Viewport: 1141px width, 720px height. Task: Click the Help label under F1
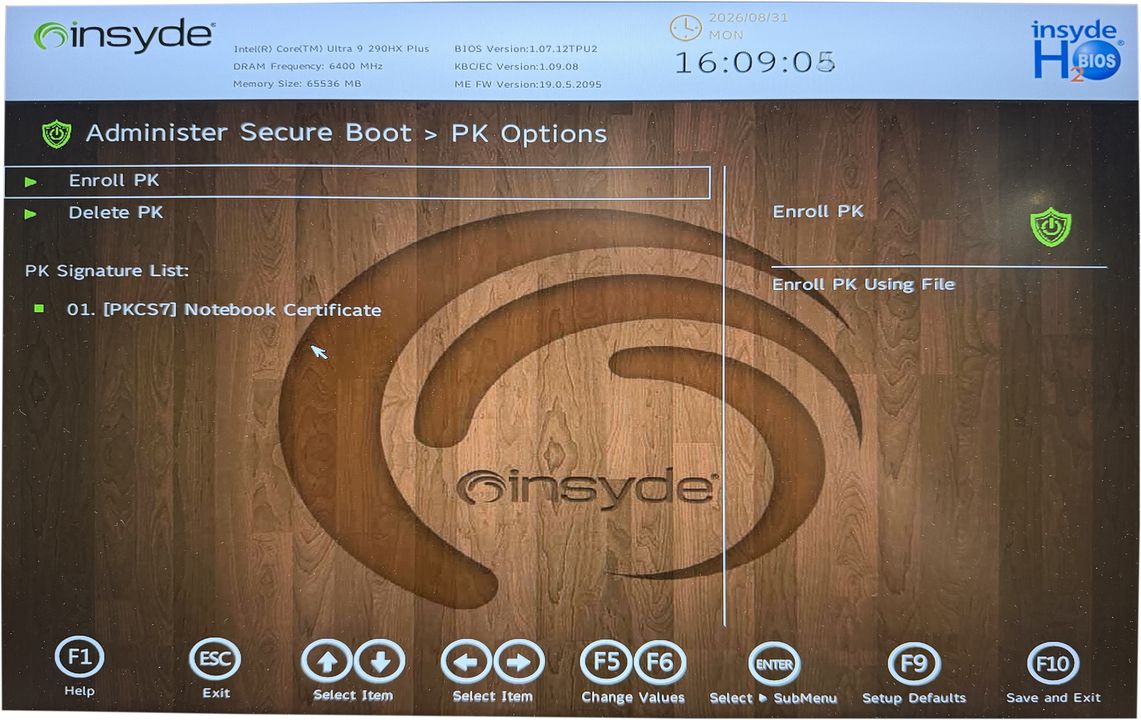point(79,691)
